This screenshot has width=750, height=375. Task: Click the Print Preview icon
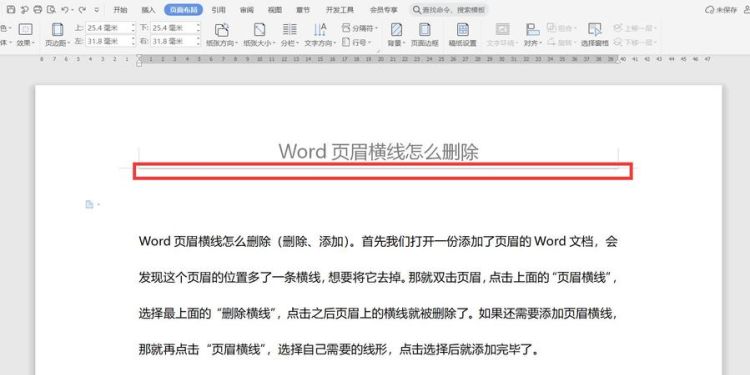52,10
